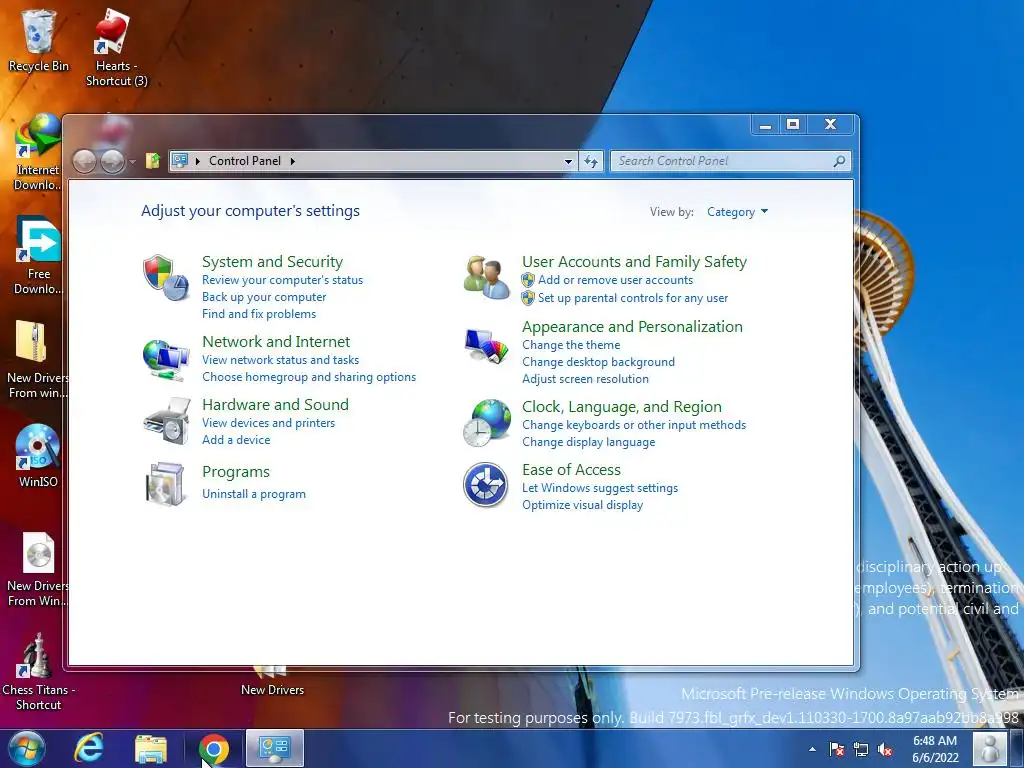Open the Hardware and Sound heading link
This screenshot has height=768, width=1024.
[x=276, y=405]
